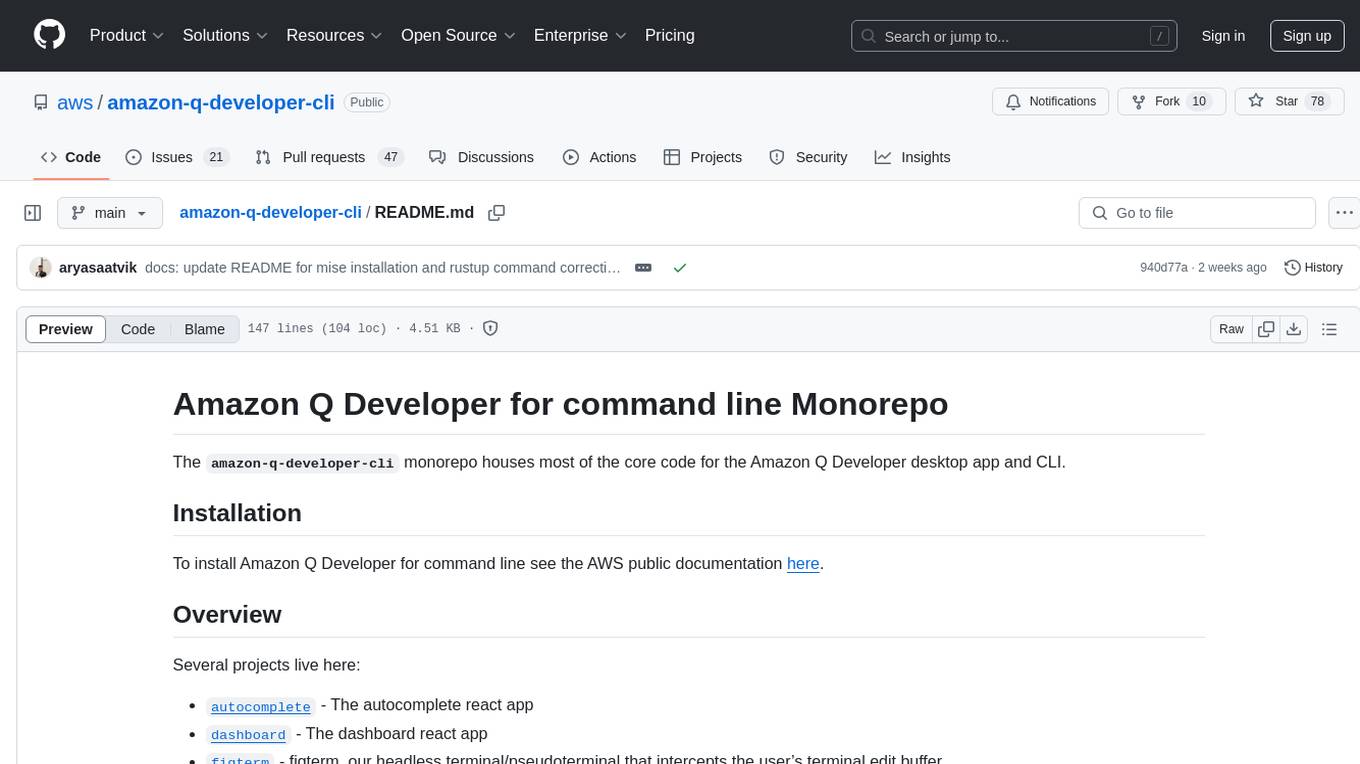
Task: Download the raw file
Action: (1293, 329)
